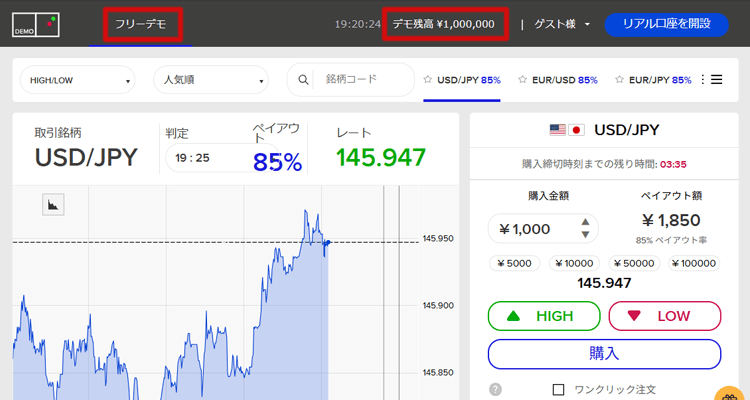Switch to the EUR/USD 85% tab

[x=558, y=80]
